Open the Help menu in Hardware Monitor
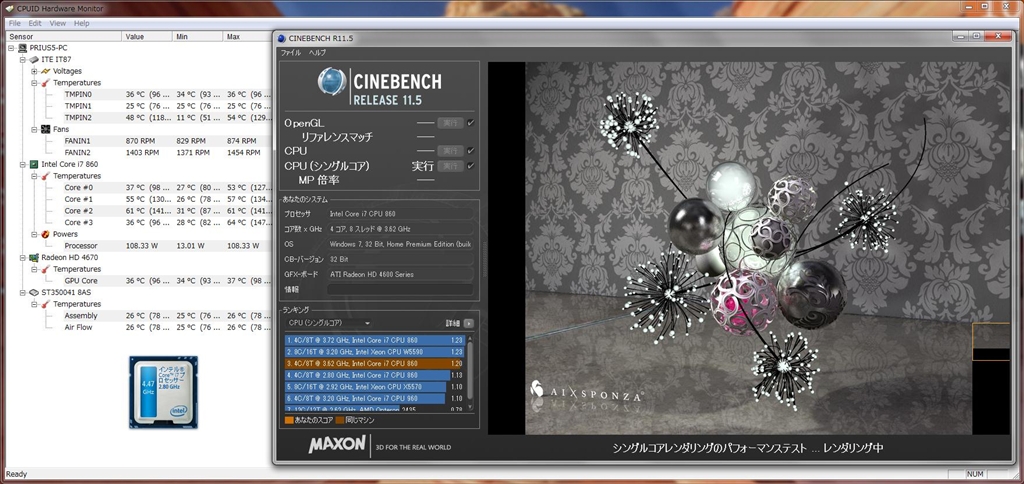This screenshot has height=484, width=1024. (x=82, y=24)
